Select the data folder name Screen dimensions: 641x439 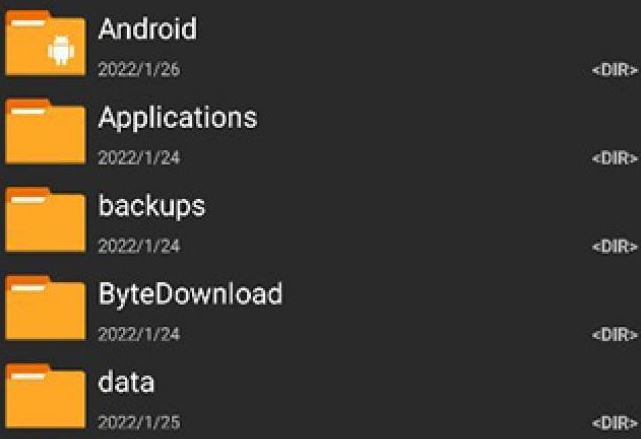pyautogui.click(x=126, y=381)
